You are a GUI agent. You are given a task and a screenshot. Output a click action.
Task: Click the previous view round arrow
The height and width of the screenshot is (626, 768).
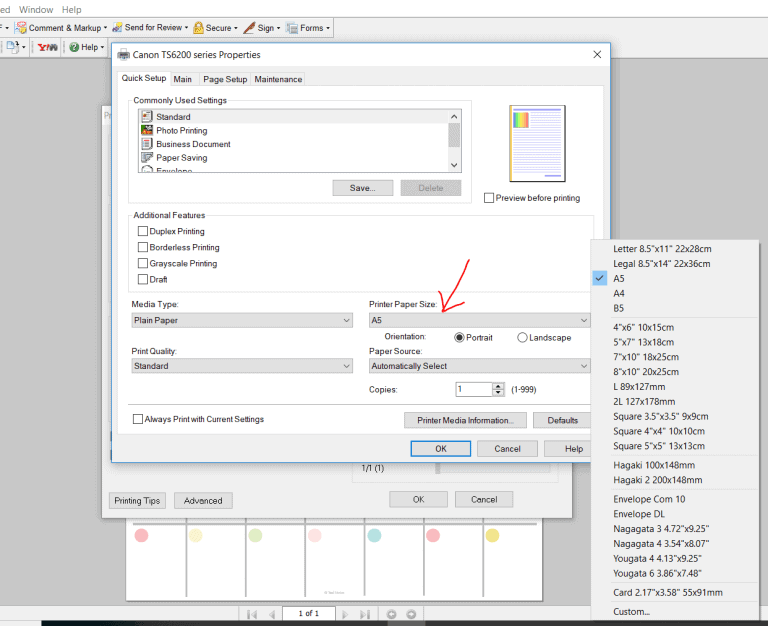point(391,614)
